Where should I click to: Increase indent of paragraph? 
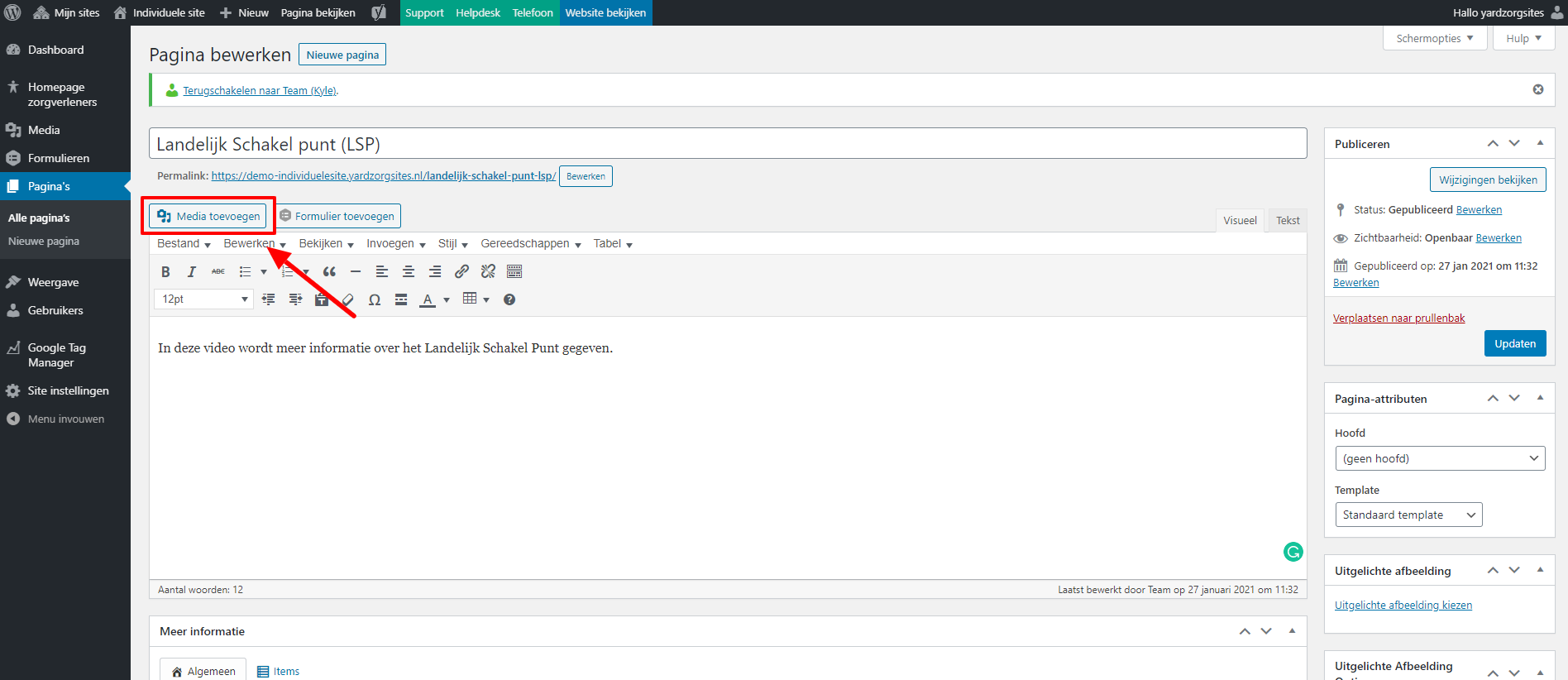[295, 299]
